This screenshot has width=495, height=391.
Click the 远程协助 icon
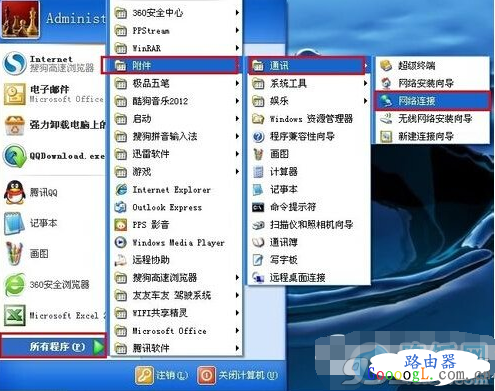pos(121,260)
